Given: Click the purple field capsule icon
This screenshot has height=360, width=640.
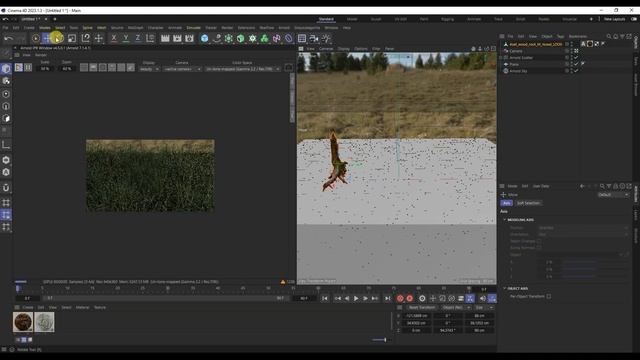Looking at the screenshot, I should click(289, 38).
